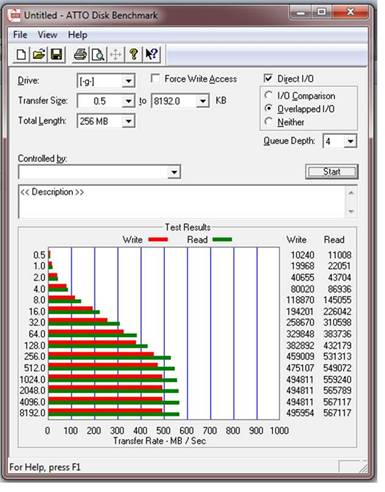Open the Transfer Size minimum dropdown 0.5
This screenshot has width=385, height=492.
(128, 101)
